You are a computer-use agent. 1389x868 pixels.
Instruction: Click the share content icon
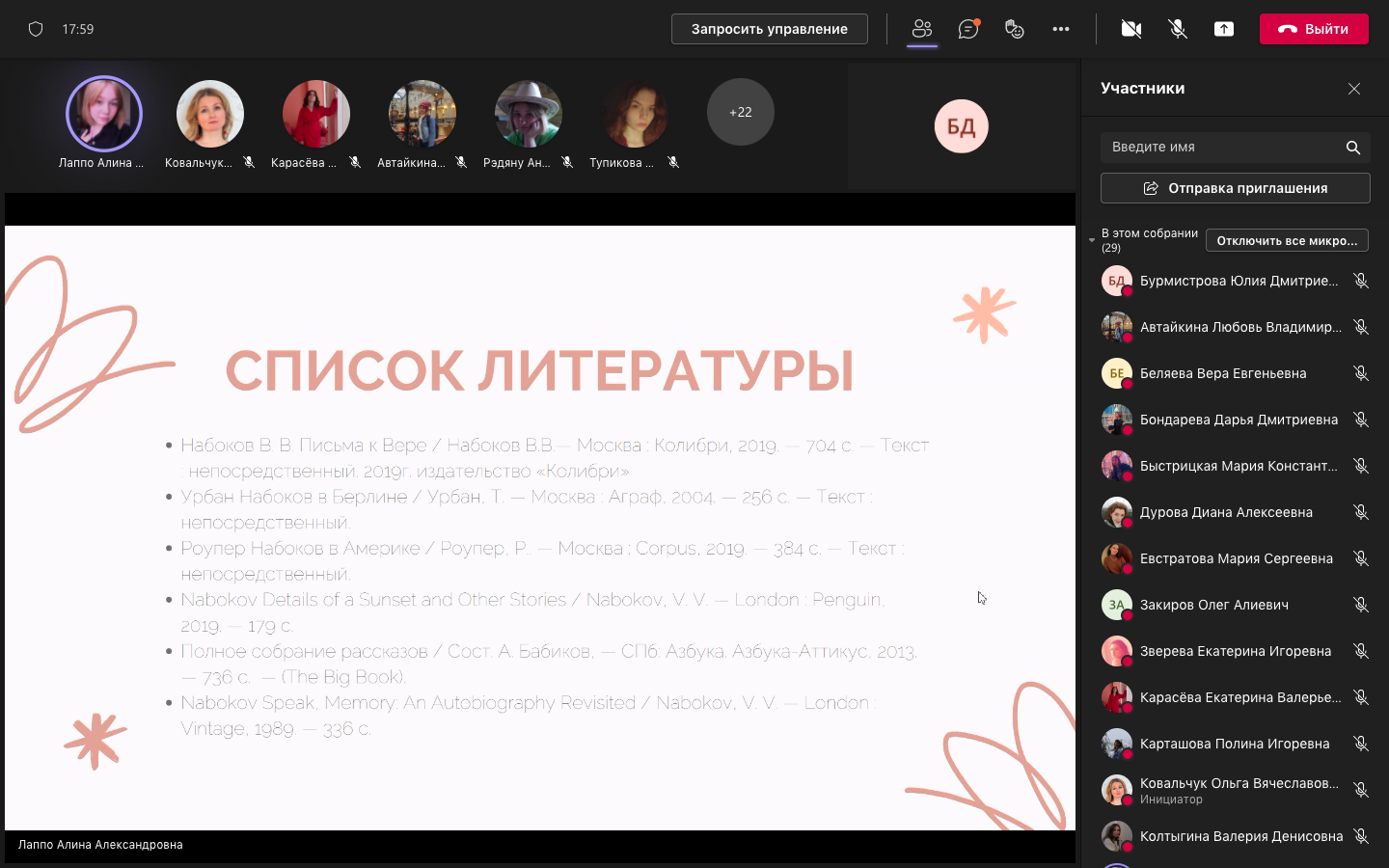tap(1224, 29)
